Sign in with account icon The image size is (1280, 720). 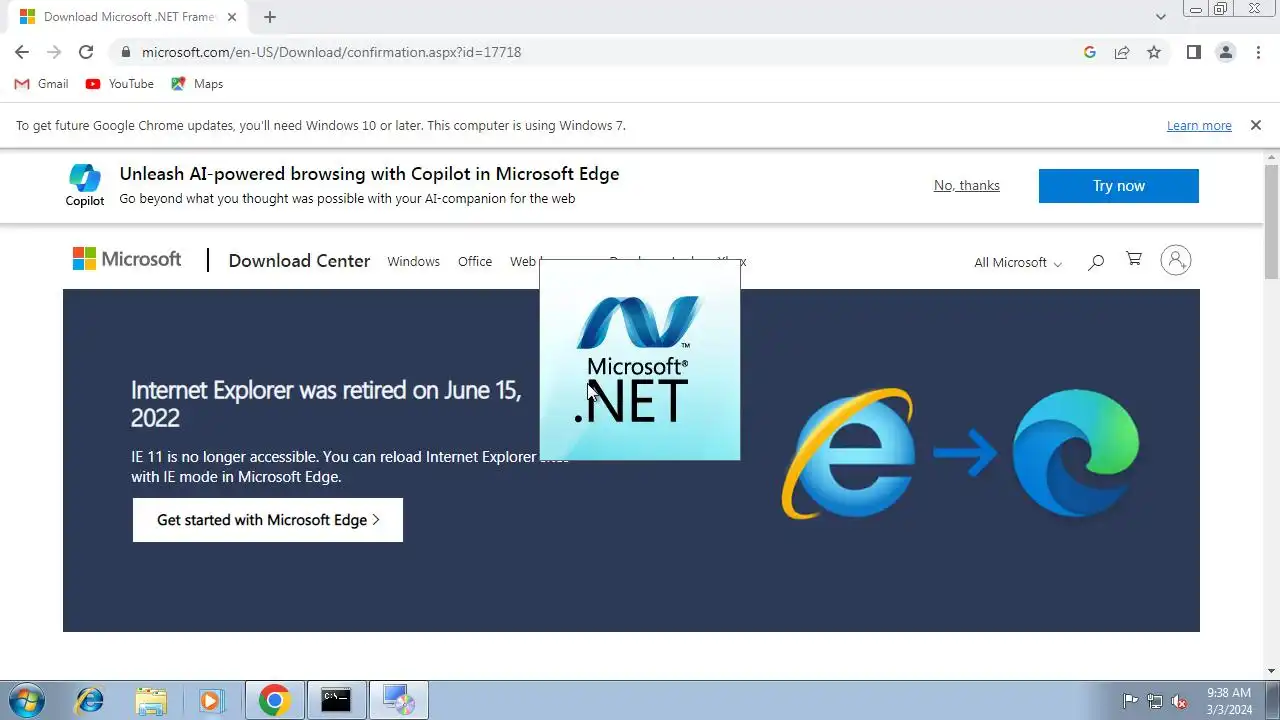point(1176,261)
